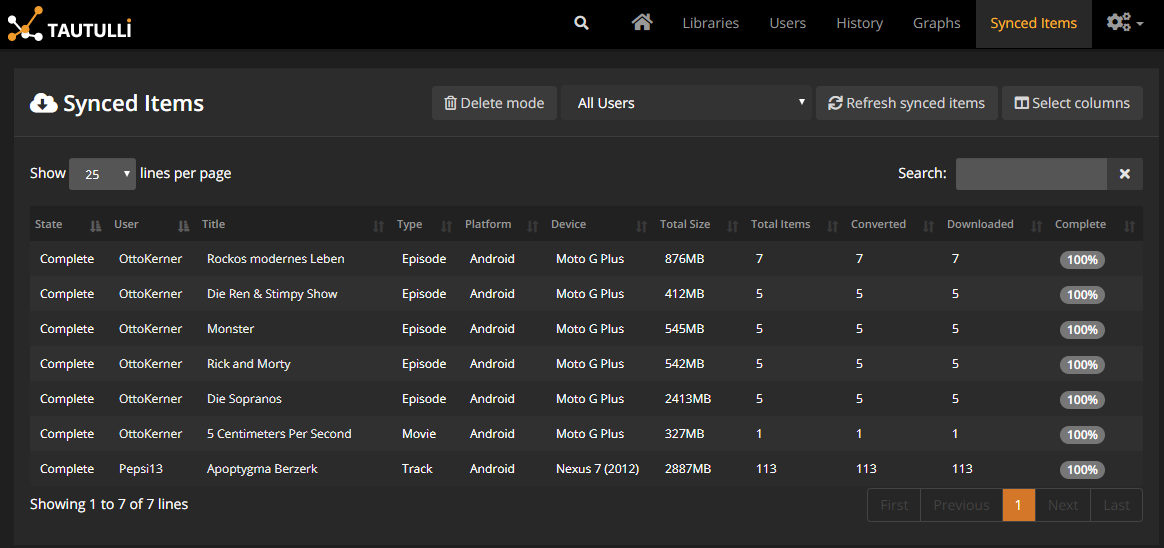Clear search with the X icon

point(1124,174)
